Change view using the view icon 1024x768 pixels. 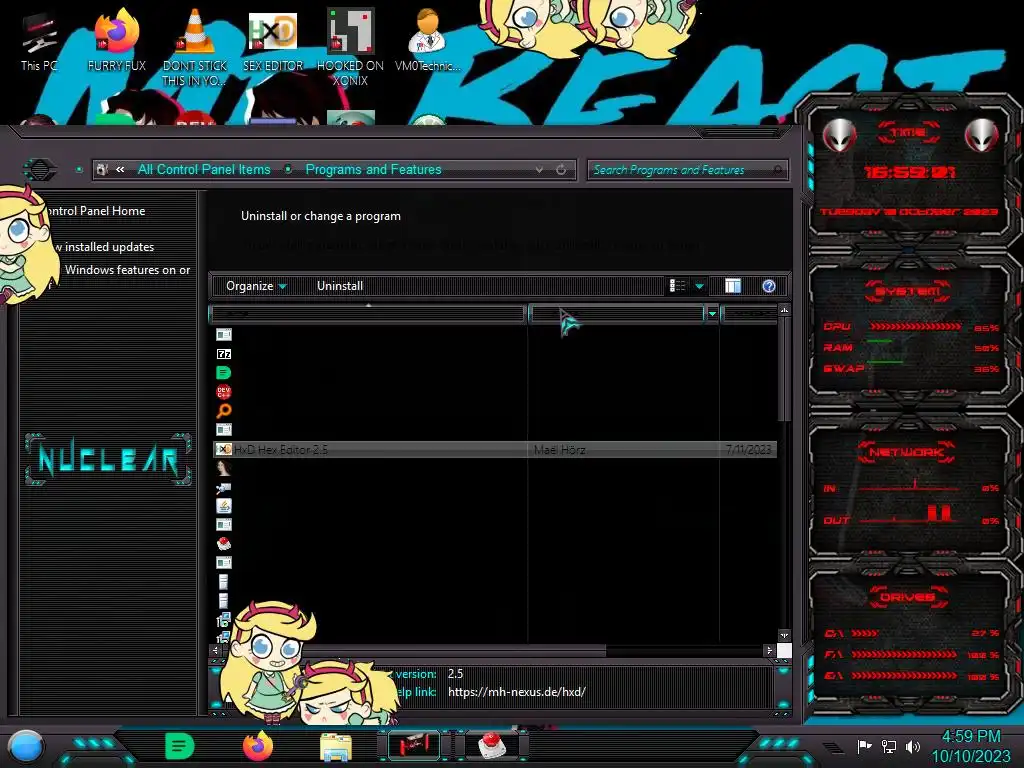pyautogui.click(x=678, y=286)
